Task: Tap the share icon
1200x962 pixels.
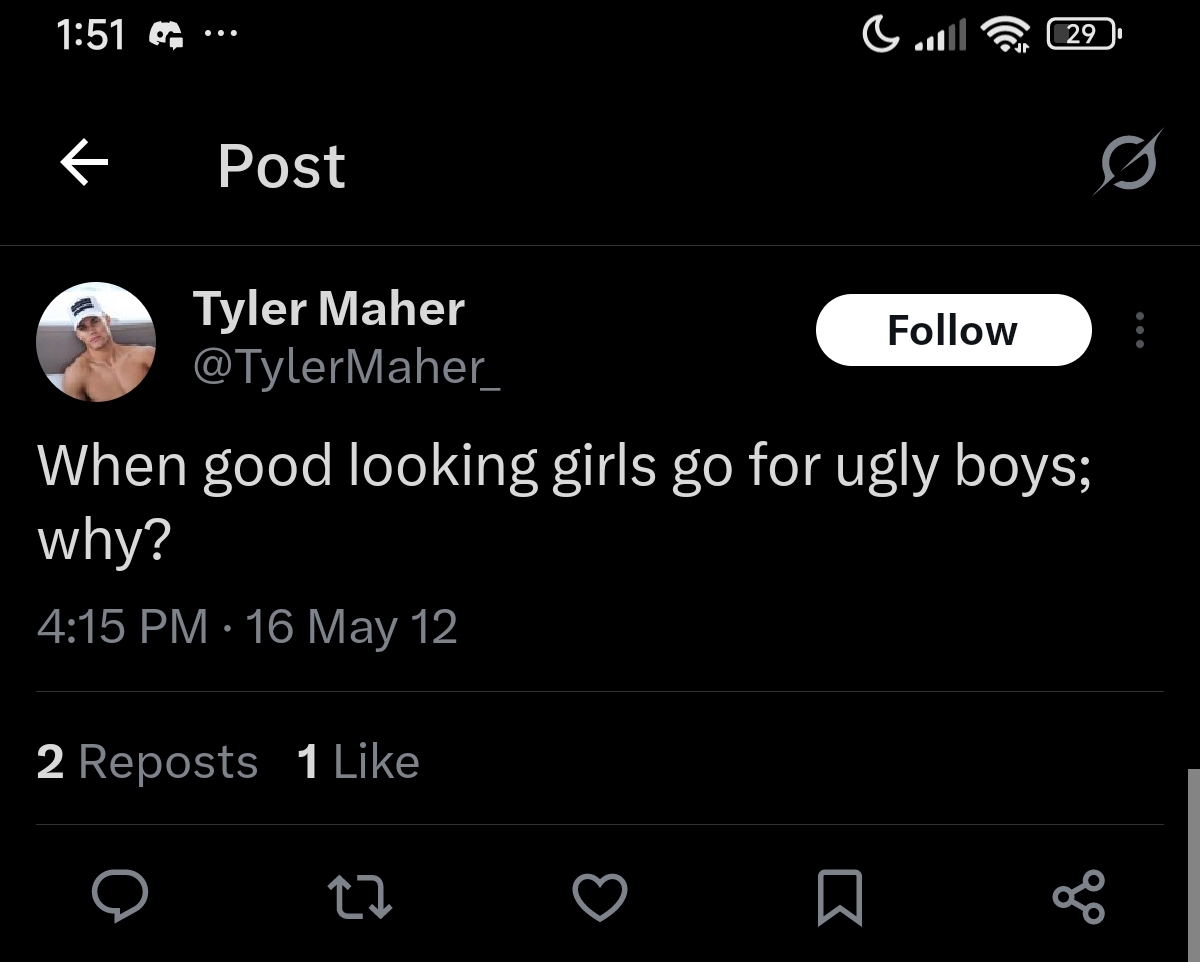Action: [1079, 896]
